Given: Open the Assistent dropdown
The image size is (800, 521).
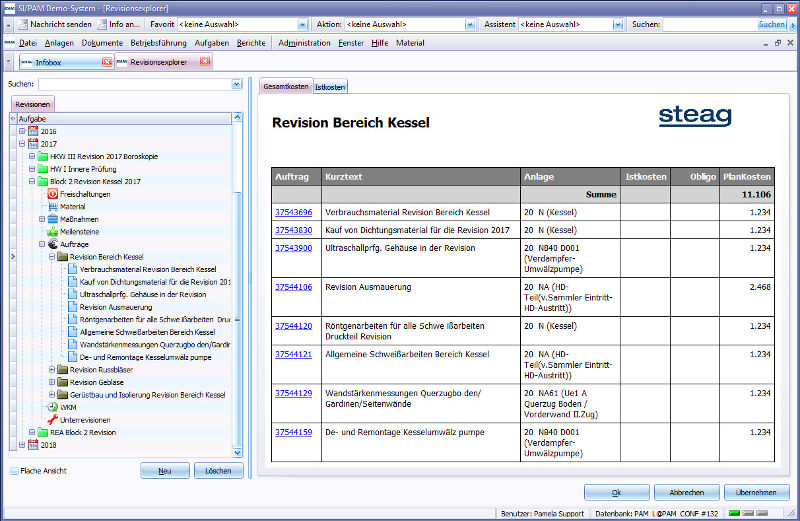Looking at the screenshot, I should coord(618,24).
